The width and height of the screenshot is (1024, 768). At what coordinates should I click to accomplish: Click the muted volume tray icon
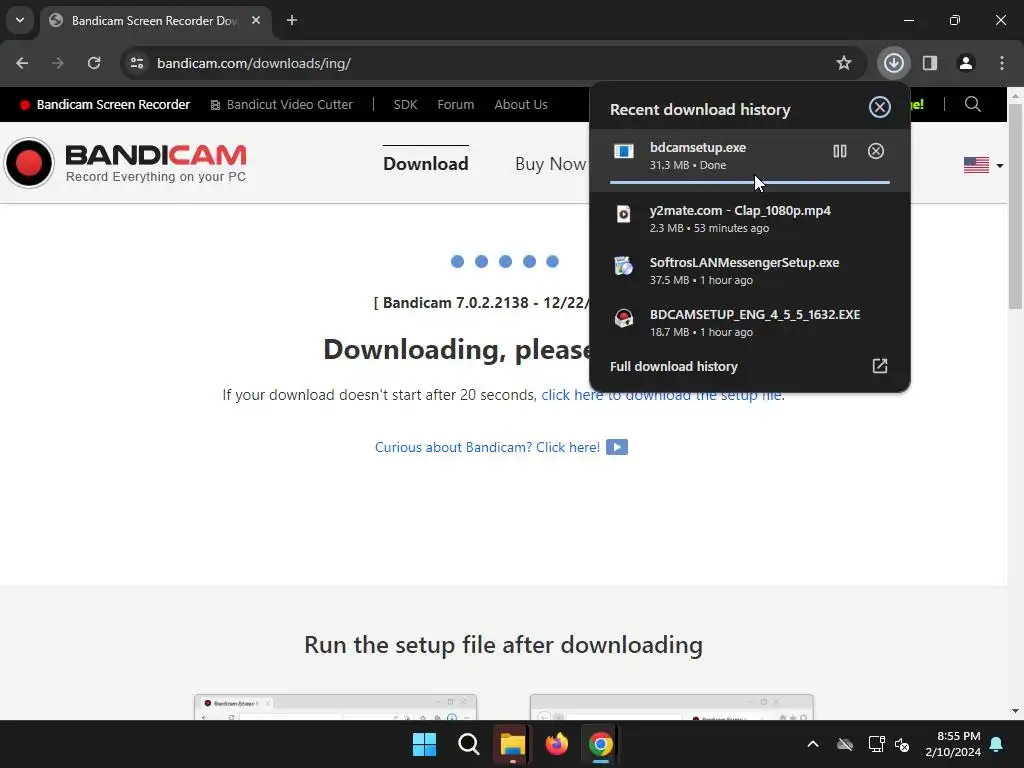tap(902, 744)
